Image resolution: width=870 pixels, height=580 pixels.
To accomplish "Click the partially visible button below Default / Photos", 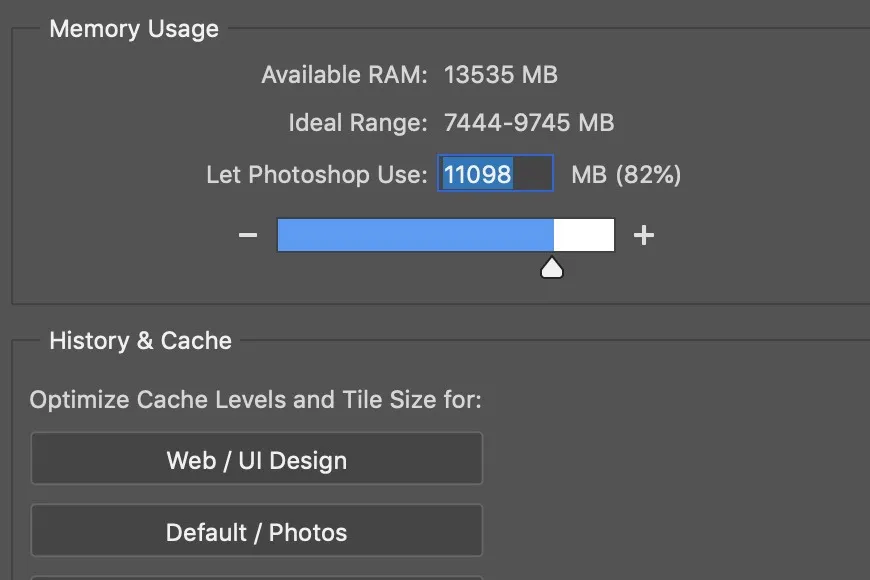I will (x=257, y=576).
